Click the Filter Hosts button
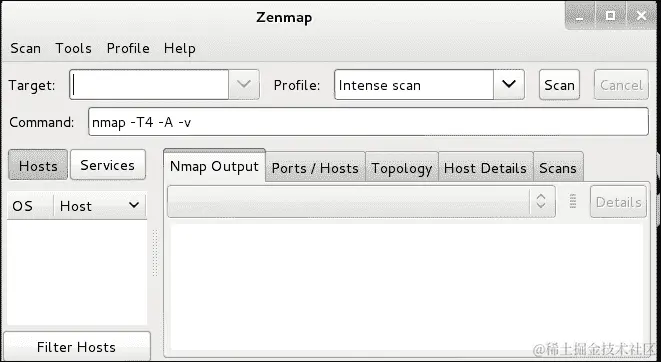Screen dimensions: 661x362 pyautogui.click(x=76, y=346)
